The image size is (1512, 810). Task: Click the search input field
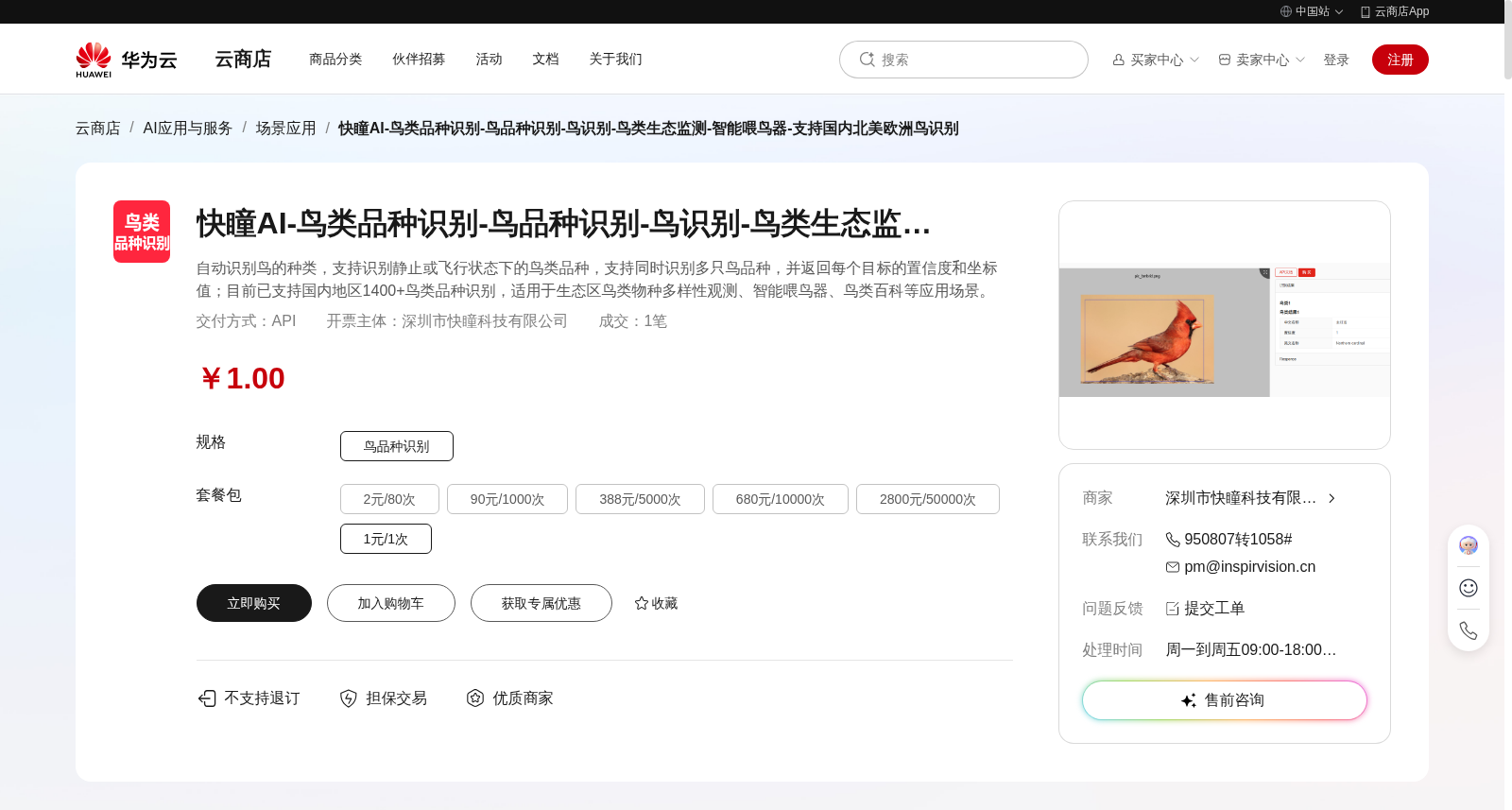point(964,60)
